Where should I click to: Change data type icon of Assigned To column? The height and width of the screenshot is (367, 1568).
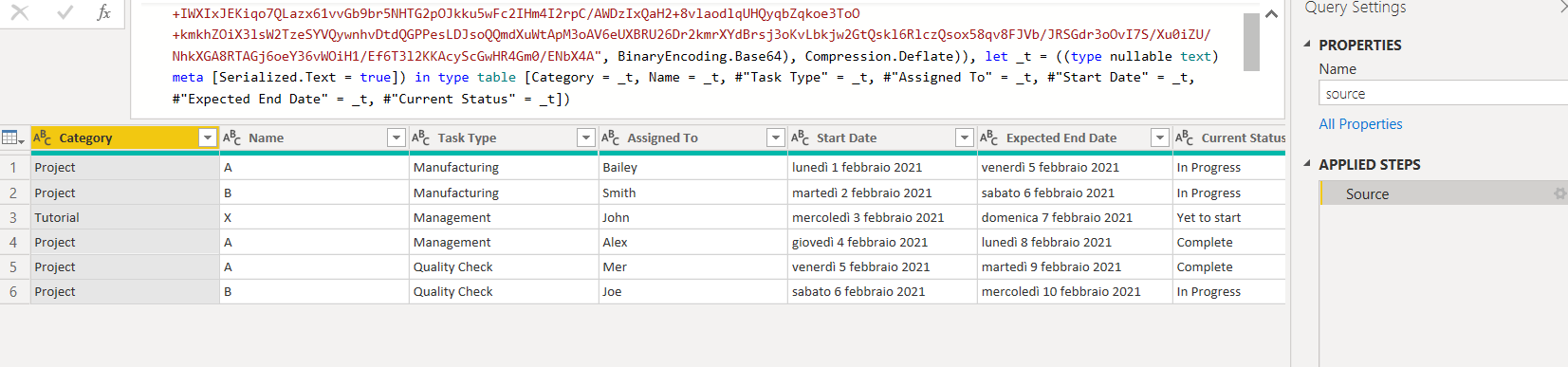tap(611, 138)
